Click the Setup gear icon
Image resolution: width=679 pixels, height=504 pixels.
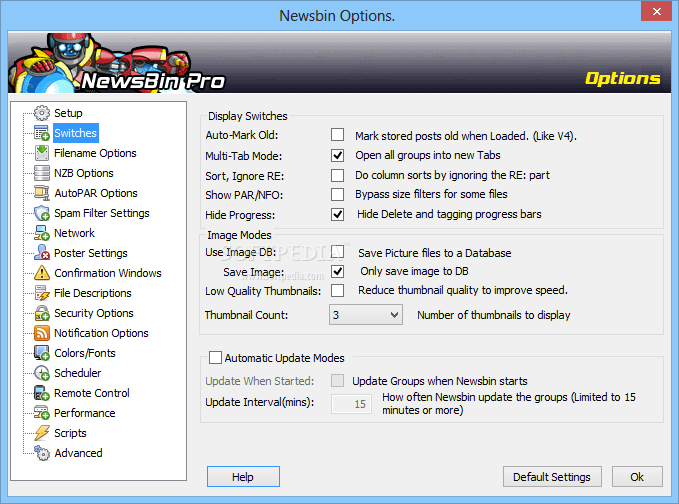coord(42,113)
